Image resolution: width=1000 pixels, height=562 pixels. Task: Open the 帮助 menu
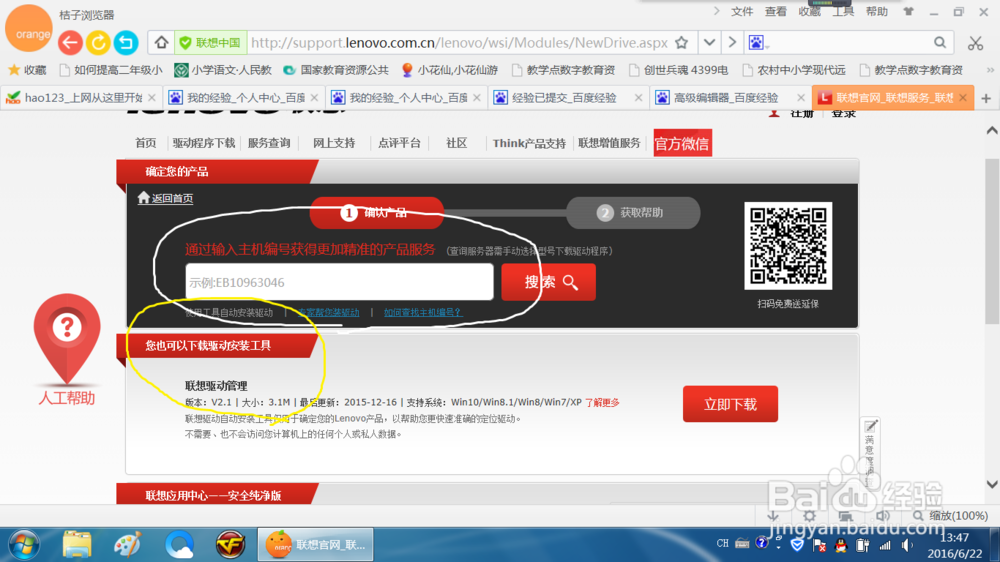point(876,11)
